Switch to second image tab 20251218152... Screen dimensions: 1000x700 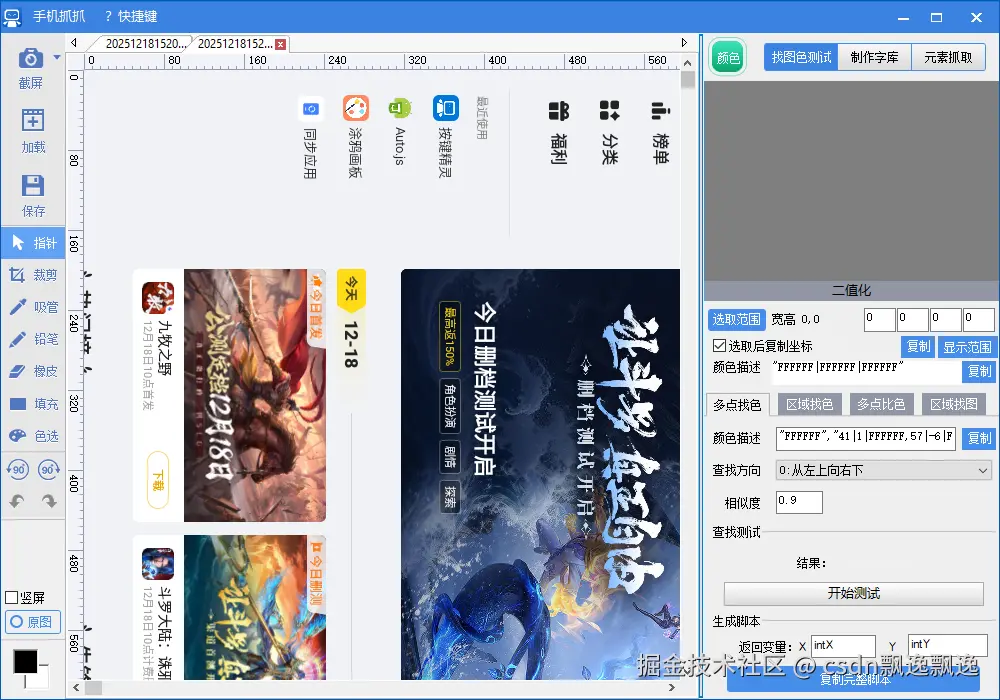[x=233, y=43]
